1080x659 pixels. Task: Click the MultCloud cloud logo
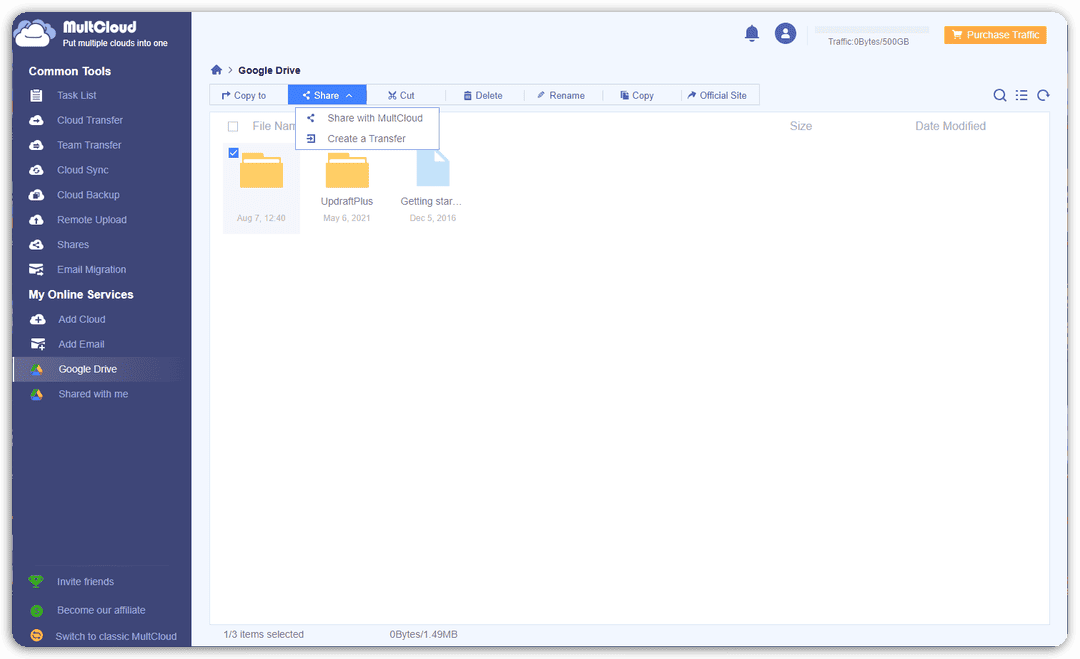click(x=34, y=33)
